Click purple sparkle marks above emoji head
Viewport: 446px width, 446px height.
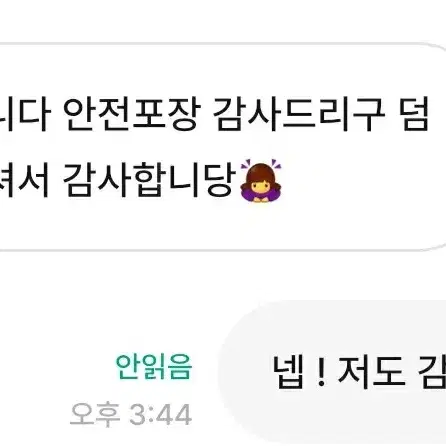(x=261, y=163)
